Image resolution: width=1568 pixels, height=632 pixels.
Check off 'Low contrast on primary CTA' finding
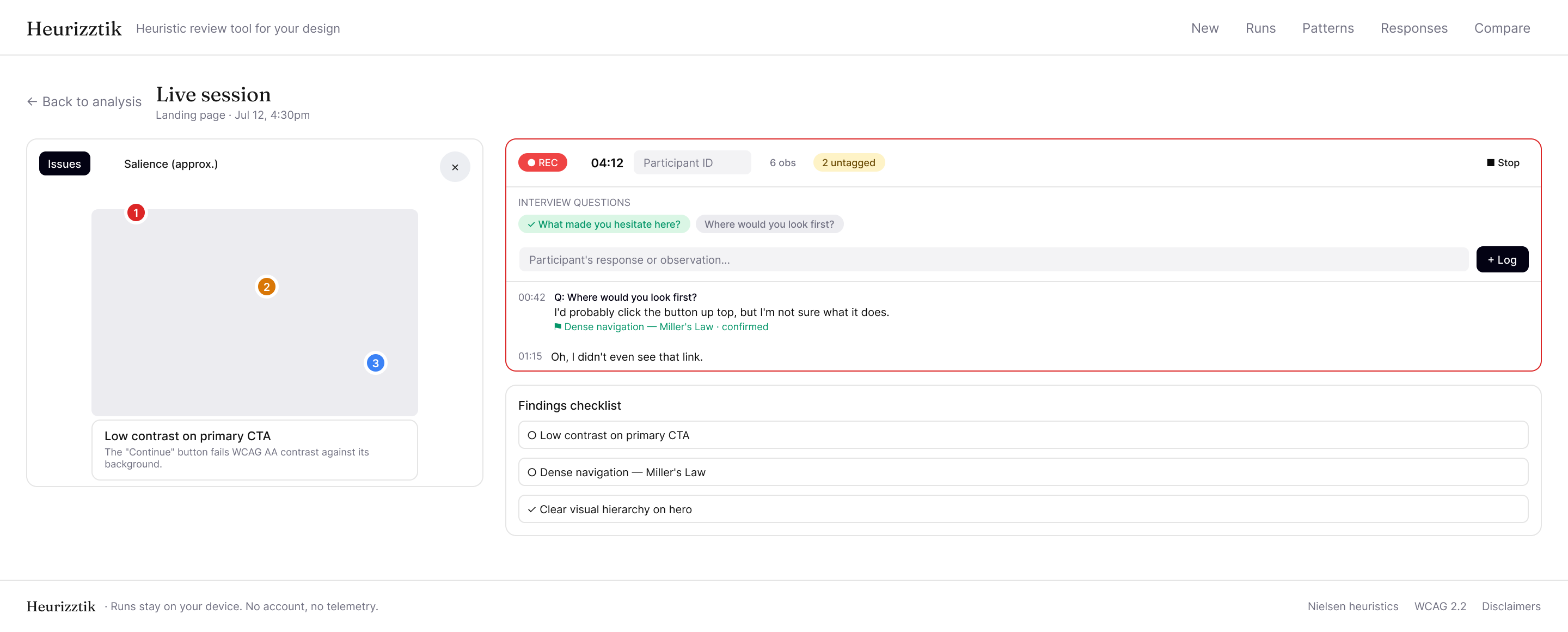[1022, 435]
